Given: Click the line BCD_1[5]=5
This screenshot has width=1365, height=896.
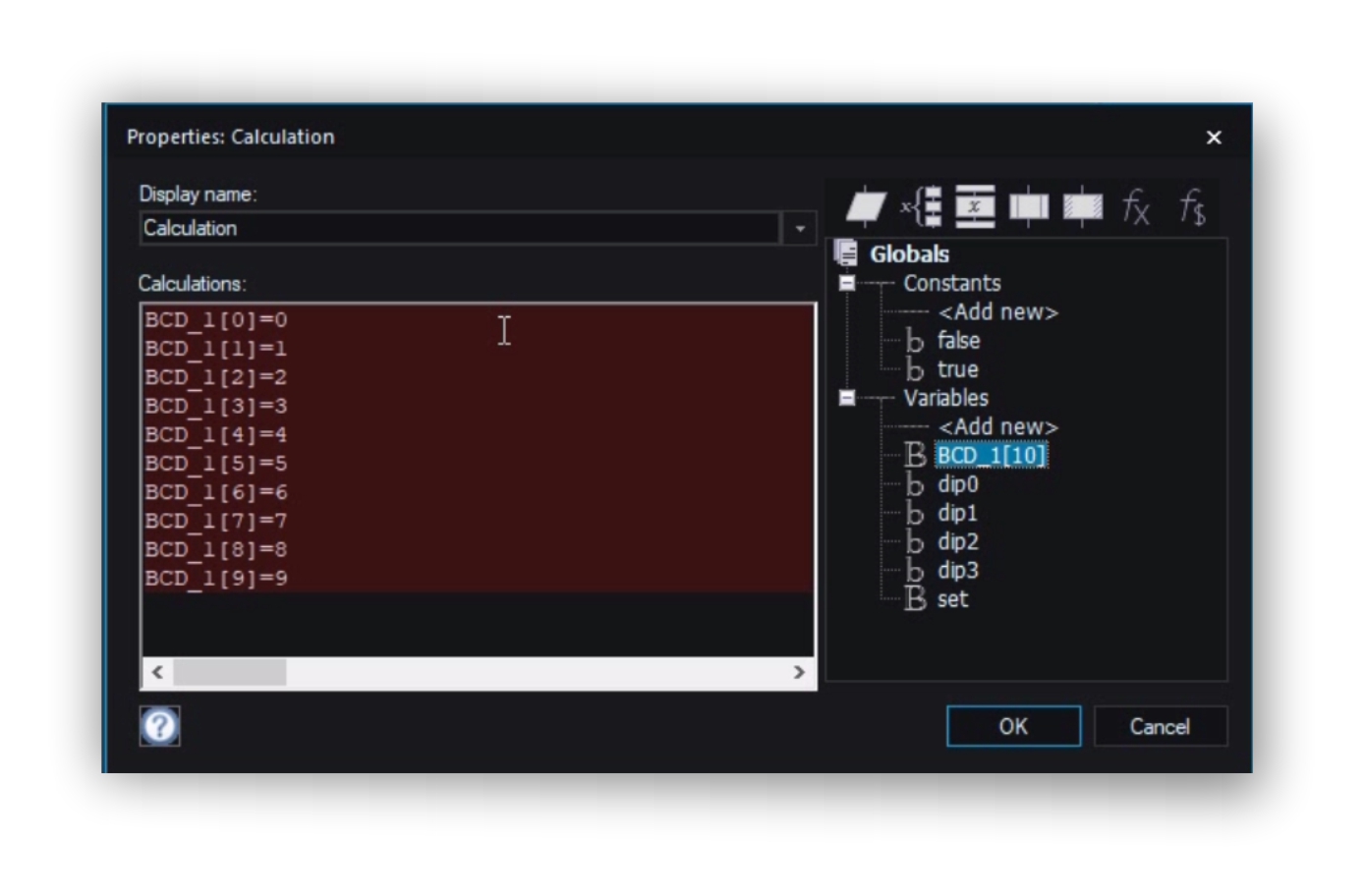Looking at the screenshot, I should coord(216,464).
